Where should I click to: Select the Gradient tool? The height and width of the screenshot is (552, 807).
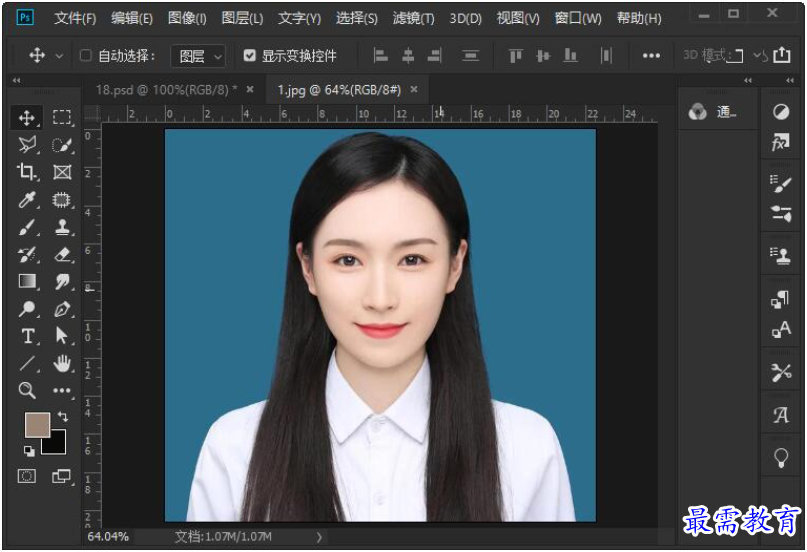coord(27,281)
